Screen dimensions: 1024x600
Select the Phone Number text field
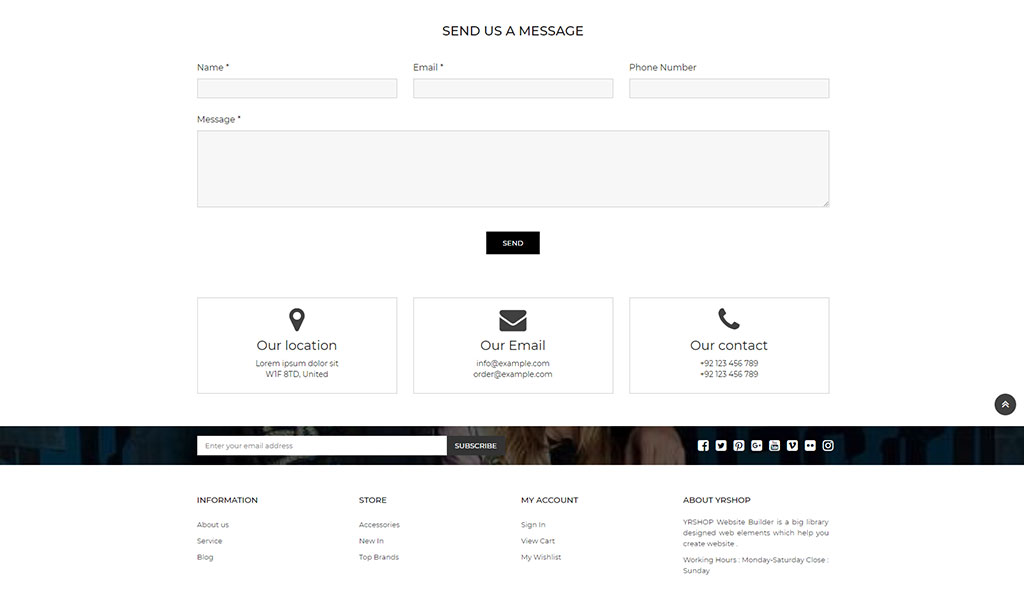tap(729, 89)
